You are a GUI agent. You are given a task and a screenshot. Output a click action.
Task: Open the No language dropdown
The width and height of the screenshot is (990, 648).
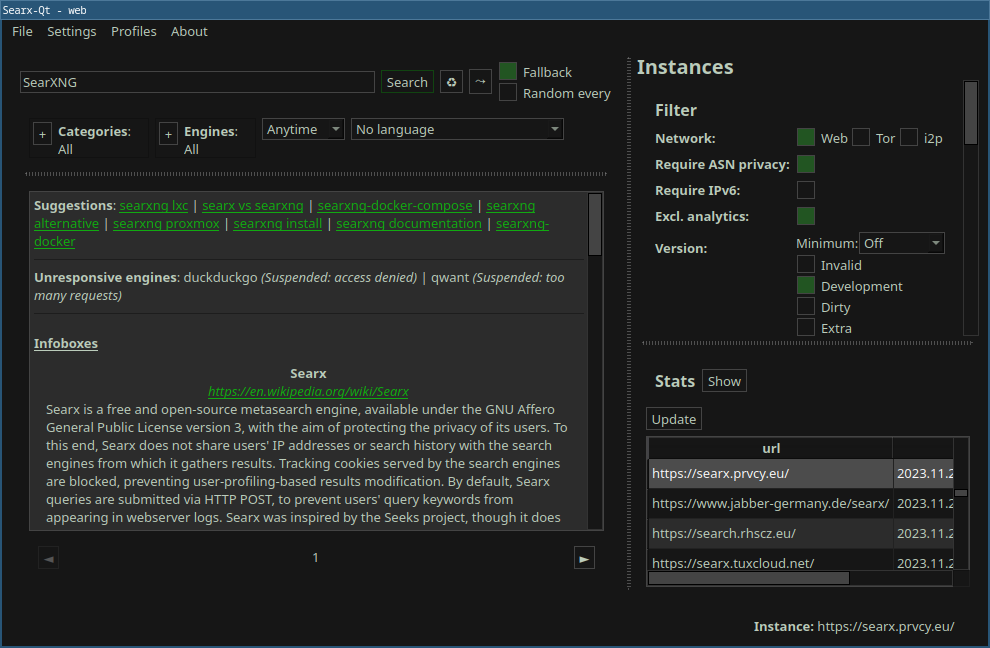pyautogui.click(x=457, y=128)
